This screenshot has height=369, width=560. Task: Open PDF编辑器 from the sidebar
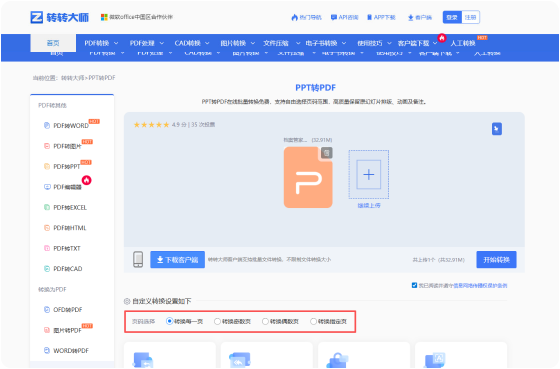(67, 187)
